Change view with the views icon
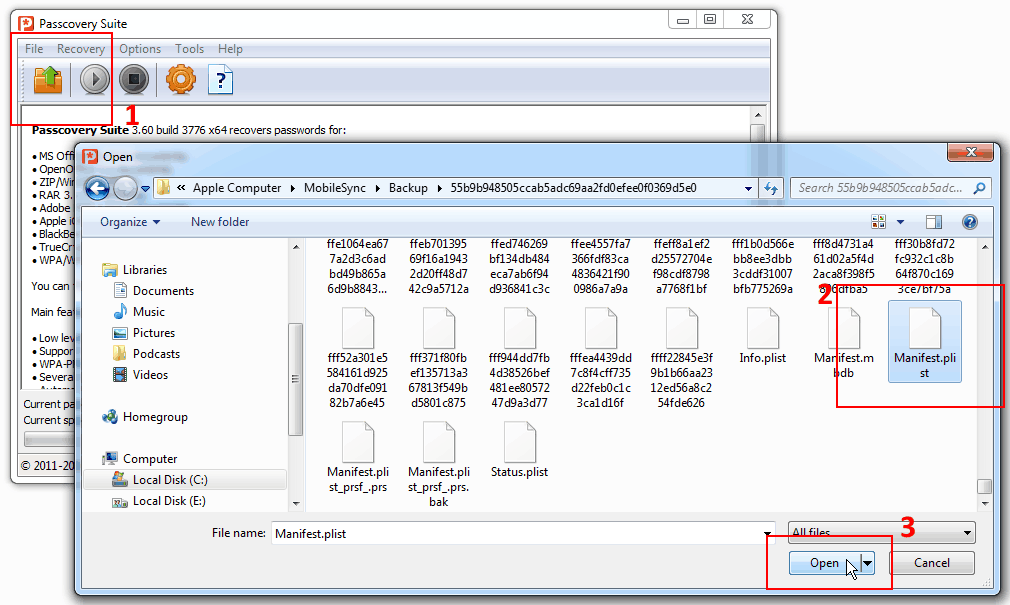Image resolution: width=1010 pixels, height=605 pixels. (879, 222)
